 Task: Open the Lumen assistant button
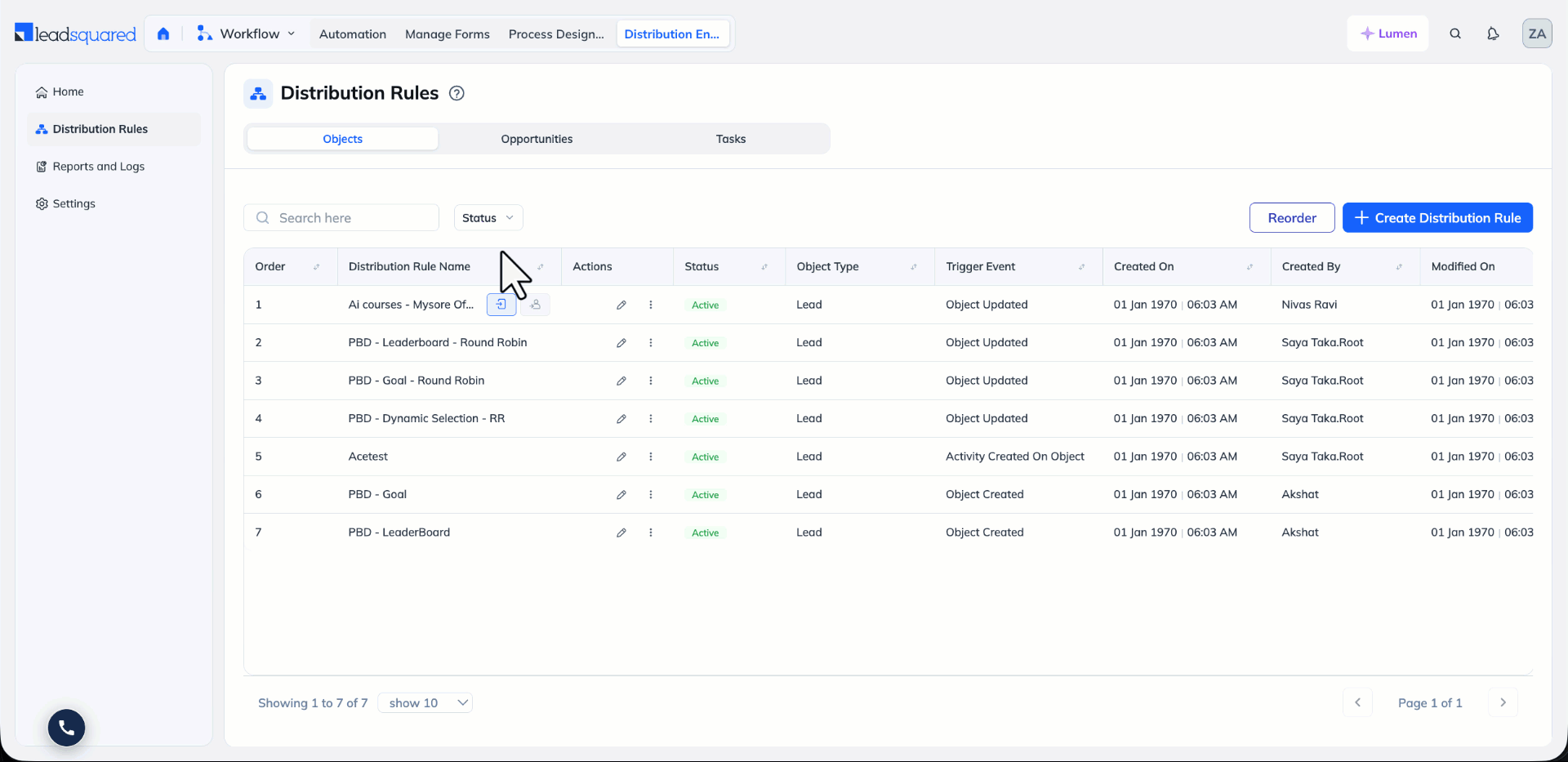tap(1388, 33)
